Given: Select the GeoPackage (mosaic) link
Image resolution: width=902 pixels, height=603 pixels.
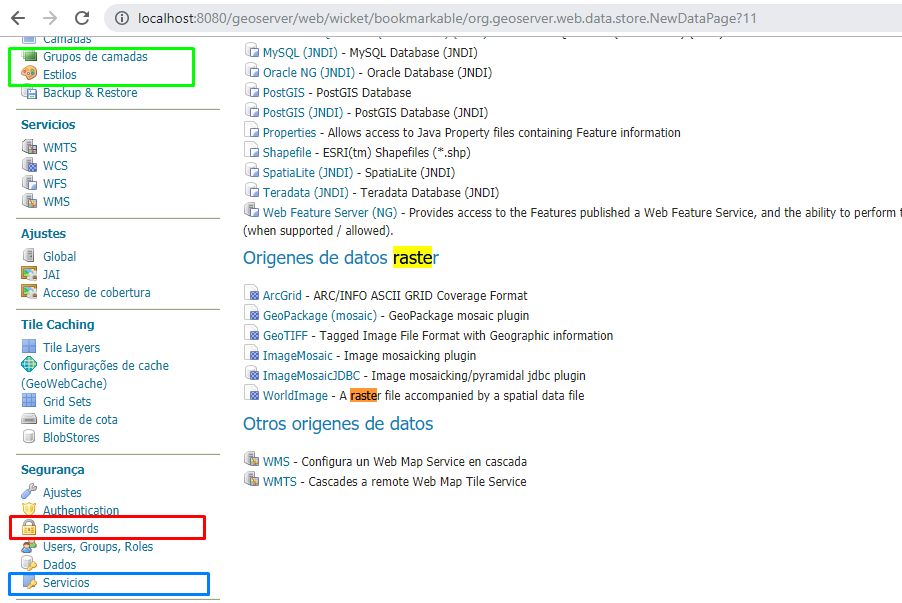Looking at the screenshot, I should [320, 316].
